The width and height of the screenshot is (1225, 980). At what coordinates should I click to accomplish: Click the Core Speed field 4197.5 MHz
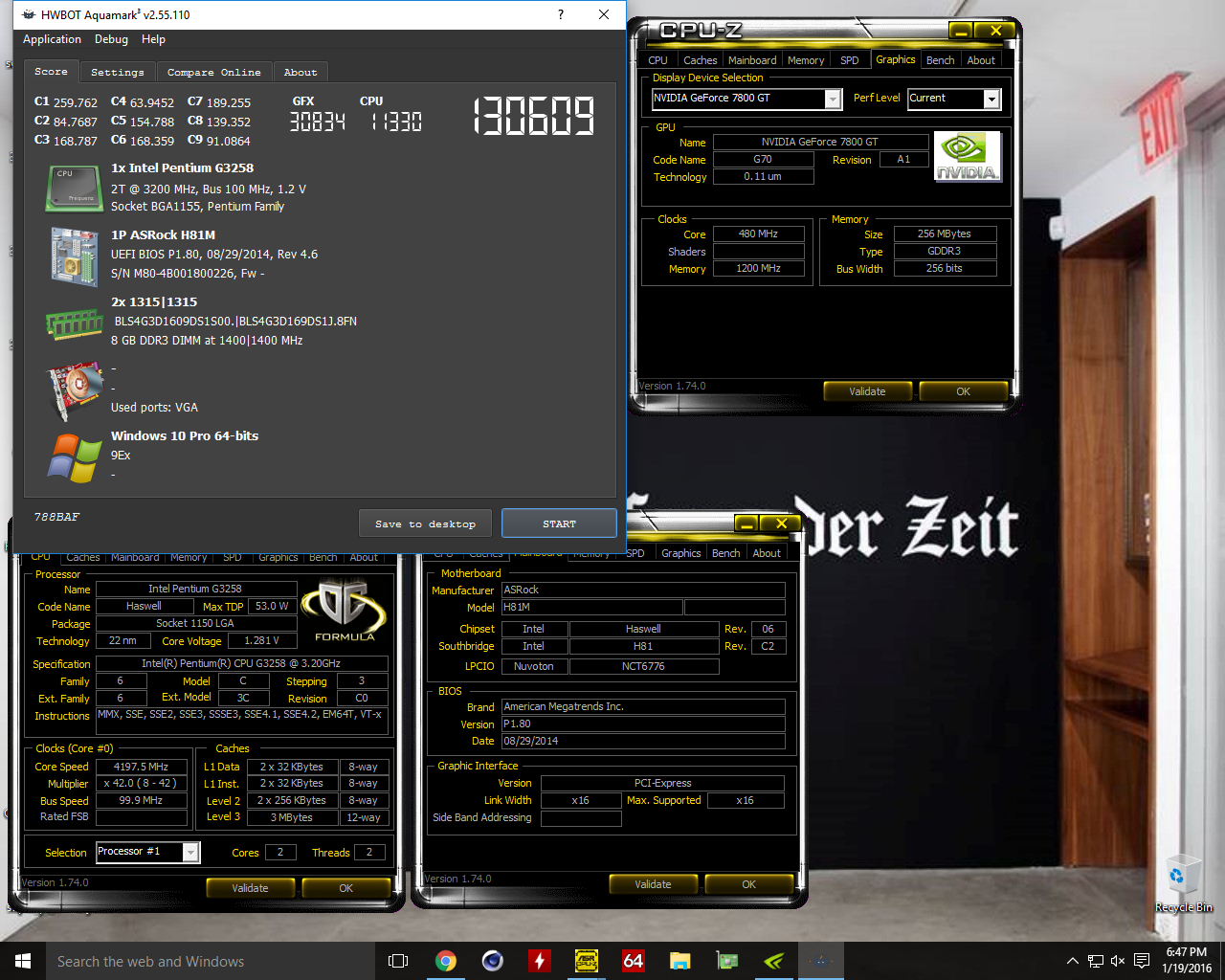142,767
